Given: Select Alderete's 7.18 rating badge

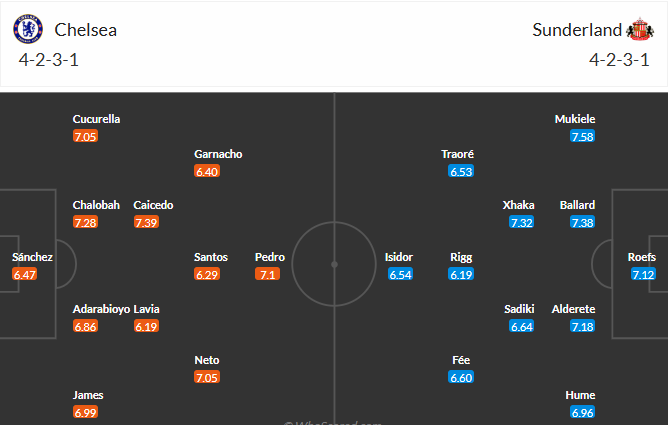Looking at the screenshot, I should pyautogui.click(x=583, y=326).
